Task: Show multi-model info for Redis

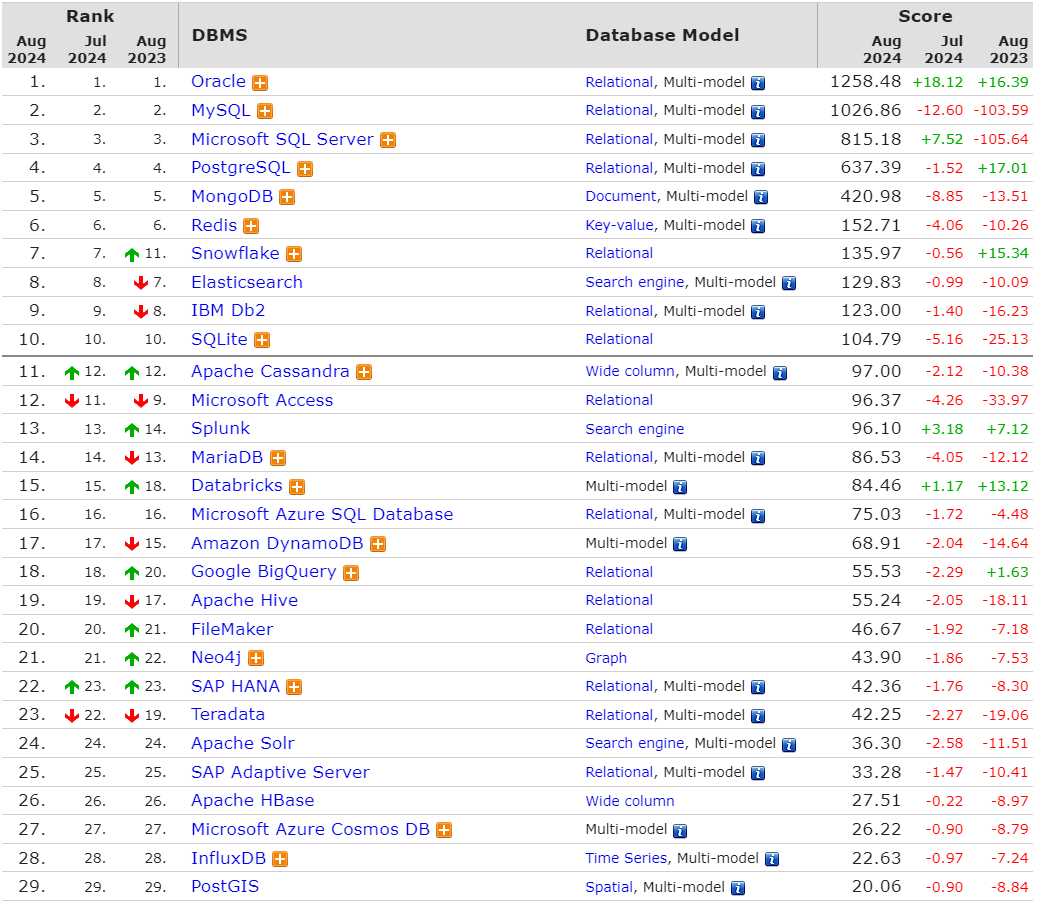Action: 758,226
